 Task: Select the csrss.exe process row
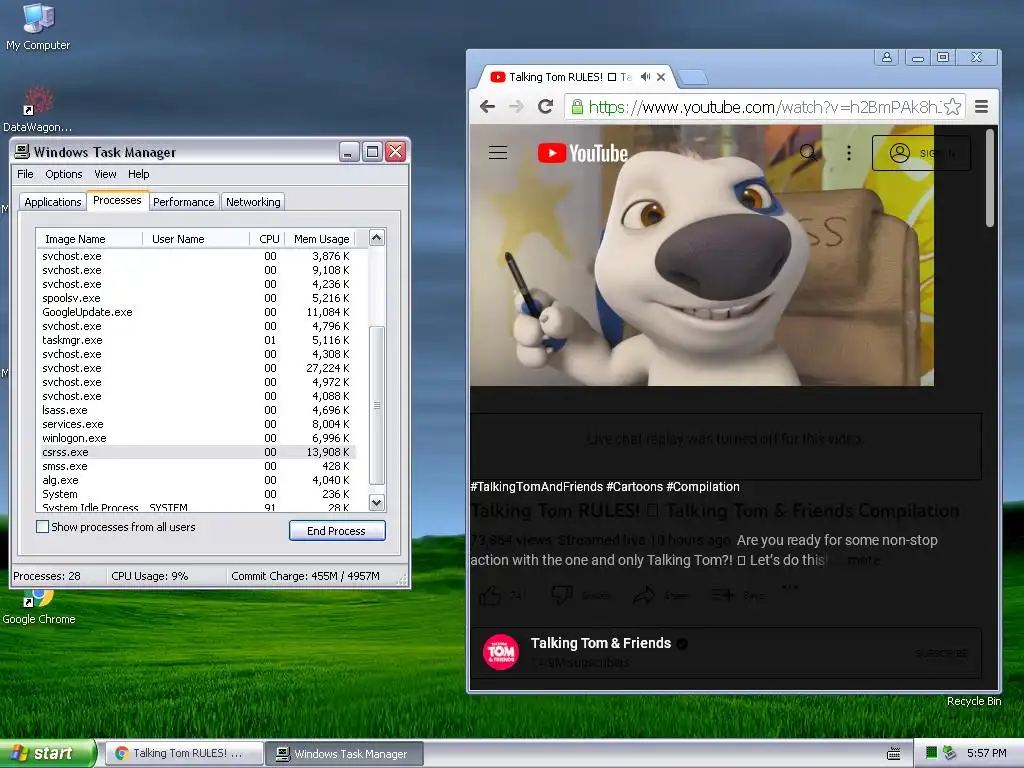coord(196,452)
